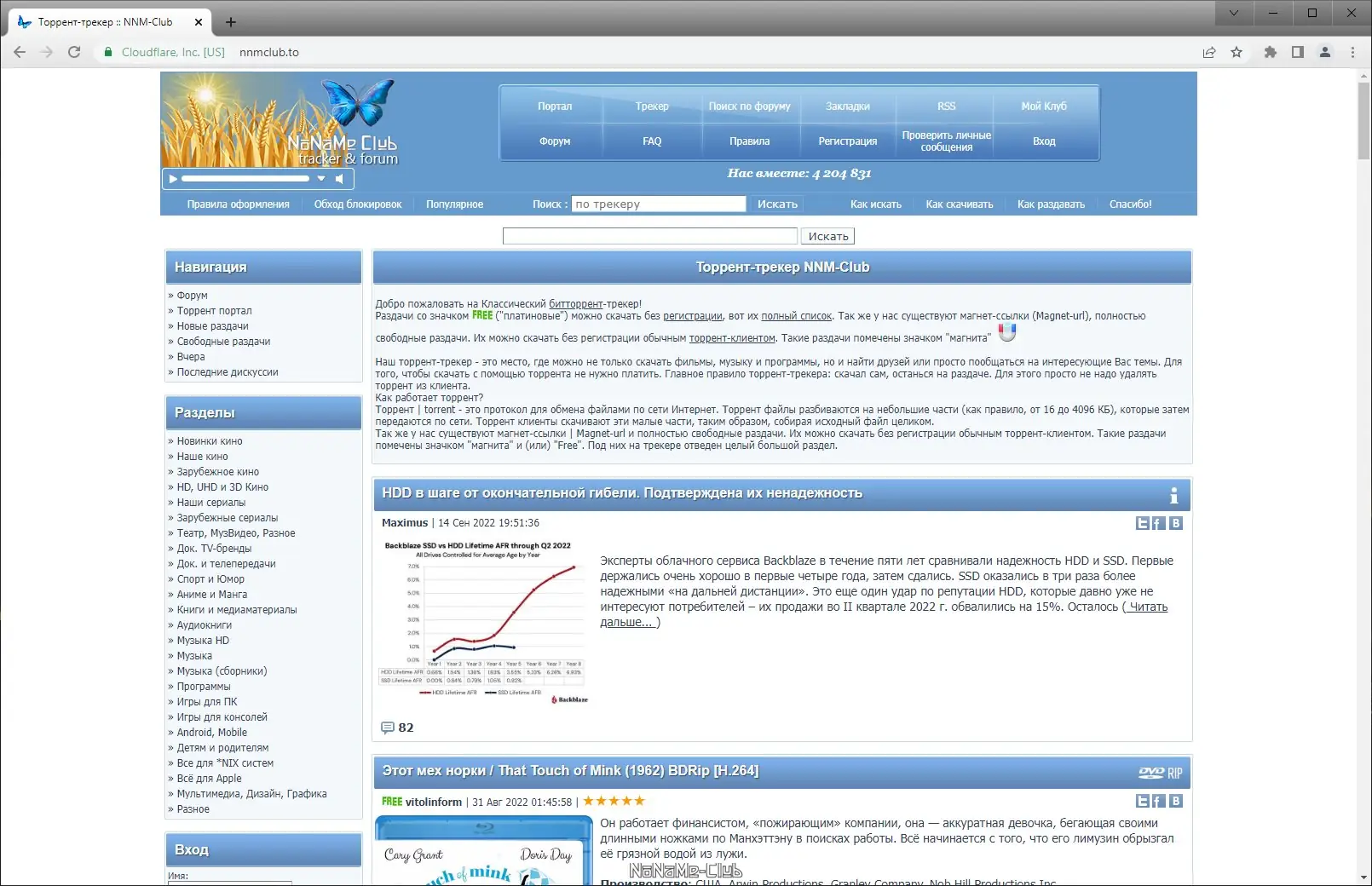Screen dimensions: 1372x886
Task: Open Зарубежное кино section
Action: [217, 472]
